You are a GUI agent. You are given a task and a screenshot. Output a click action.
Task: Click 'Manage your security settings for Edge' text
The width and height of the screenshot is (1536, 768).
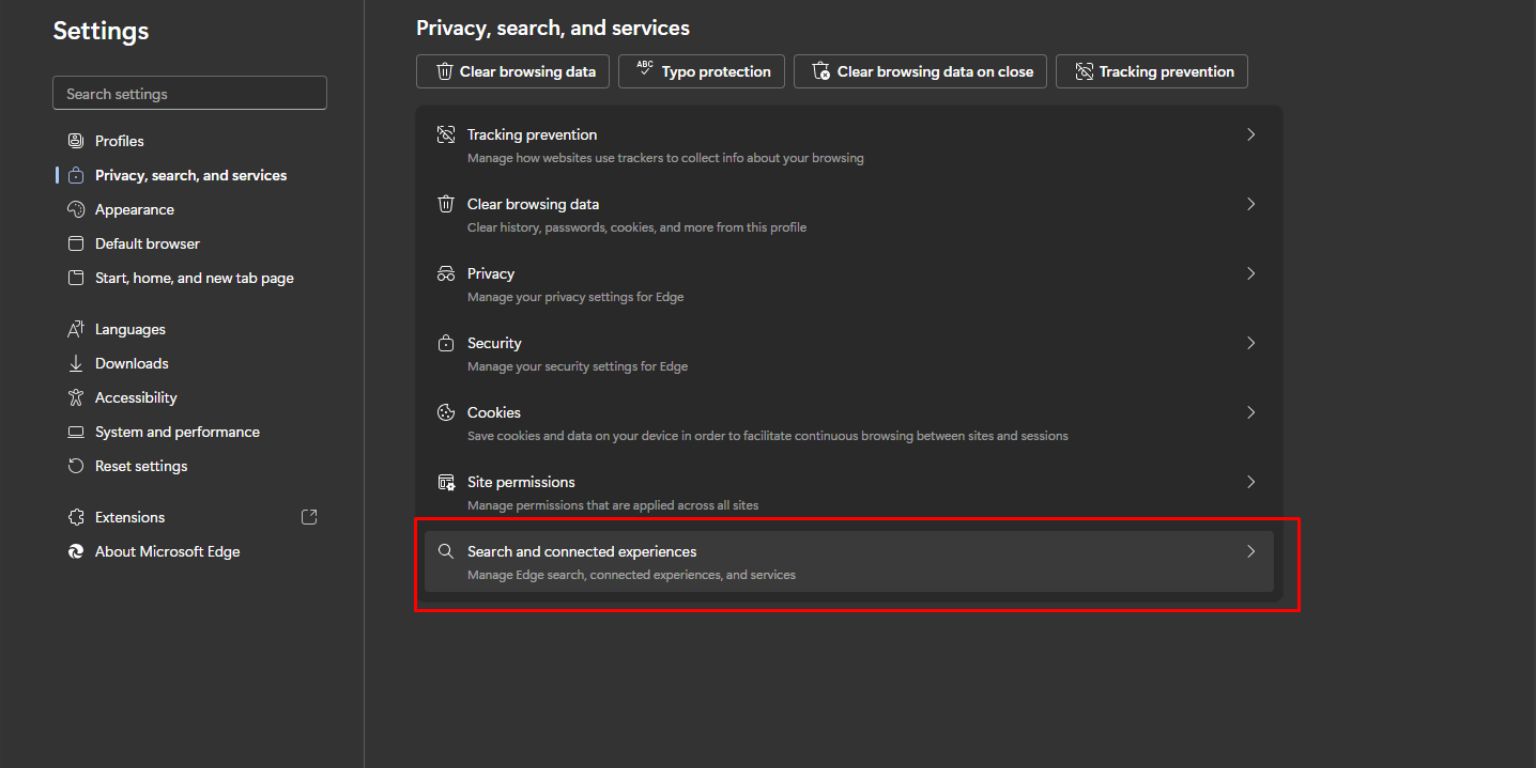coord(577,366)
